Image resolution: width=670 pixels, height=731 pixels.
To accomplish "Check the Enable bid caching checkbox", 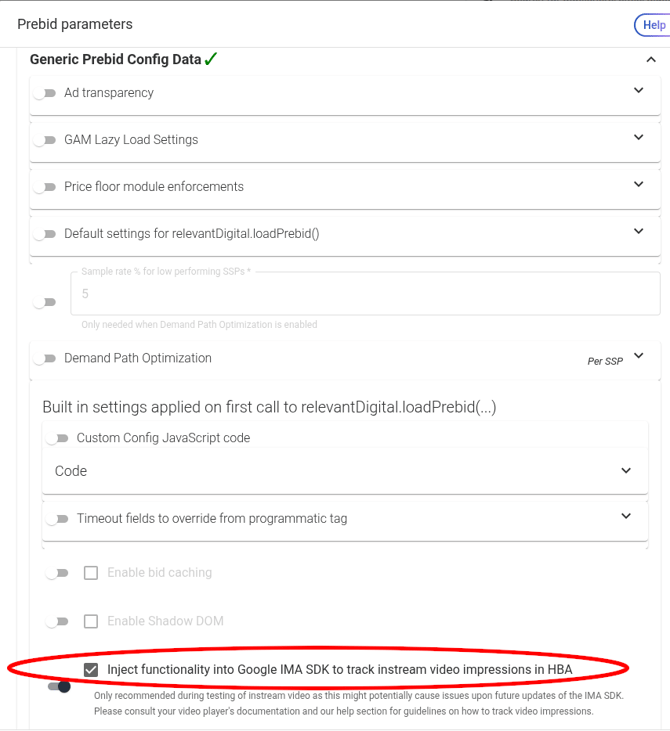I will click(x=91, y=573).
